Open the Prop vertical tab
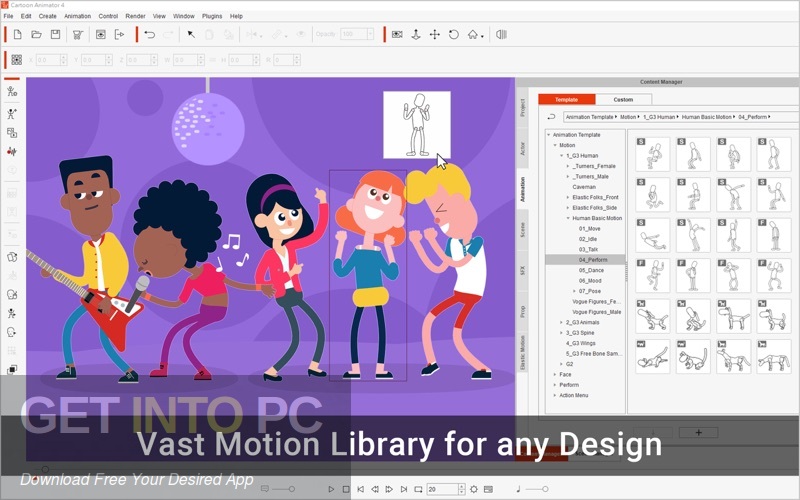The height and width of the screenshot is (500, 800). click(x=522, y=311)
